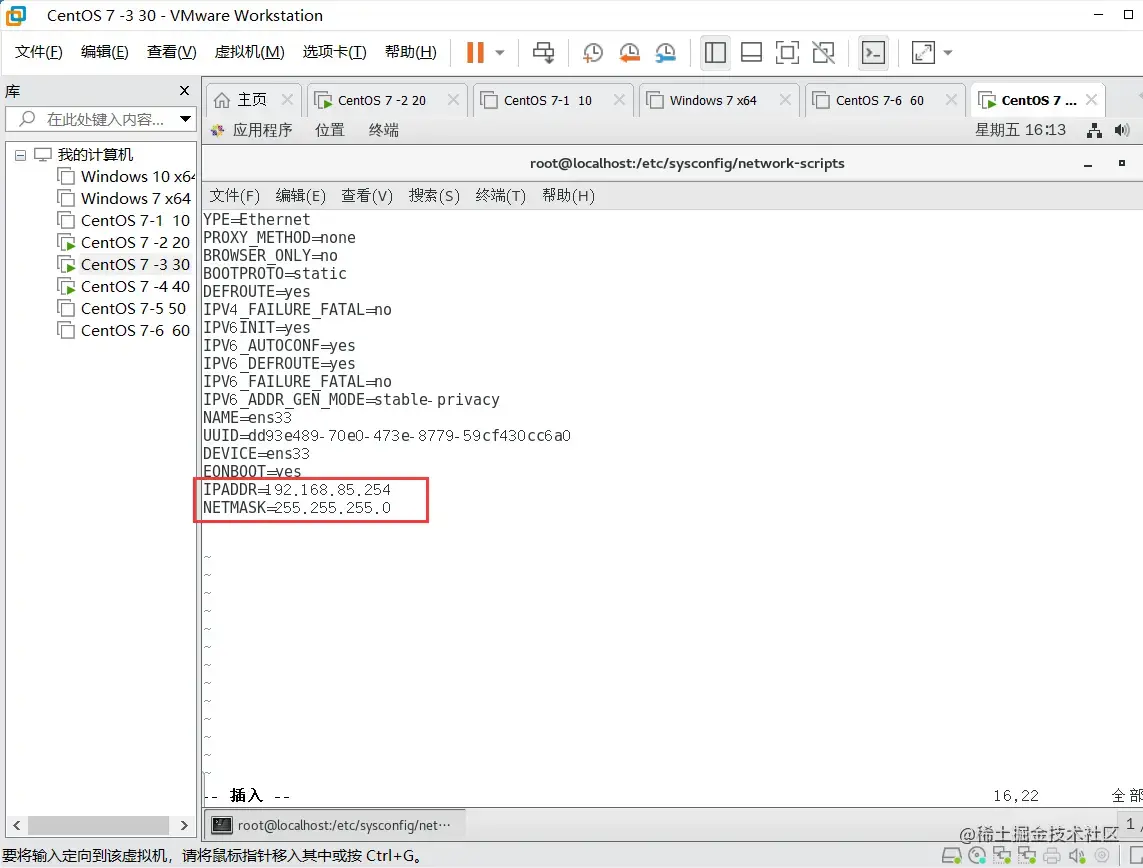Open terminal 搜索(S) menu

(434, 195)
